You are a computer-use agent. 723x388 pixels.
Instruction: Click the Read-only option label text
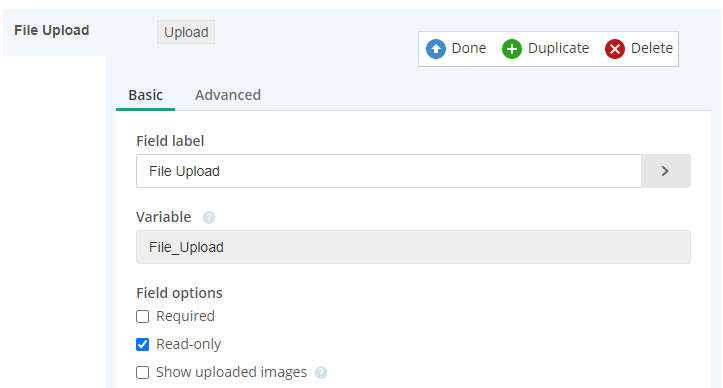pos(189,344)
